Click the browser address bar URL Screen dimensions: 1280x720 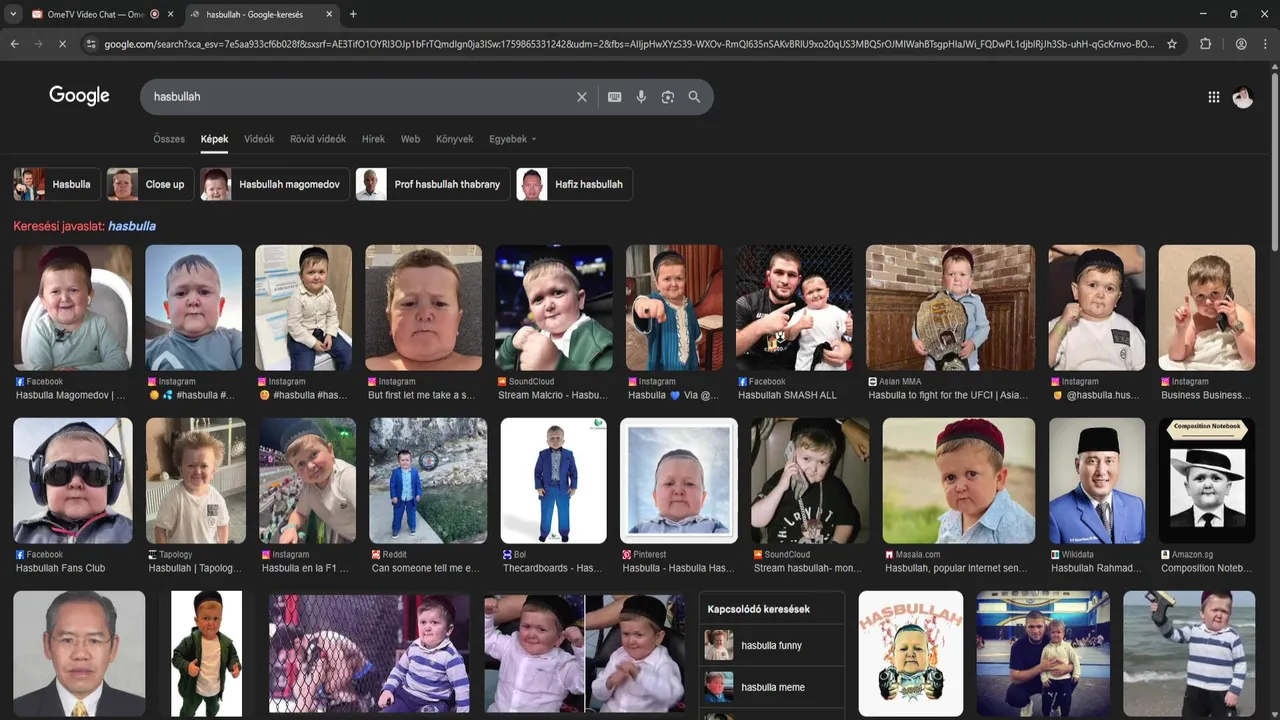pos(630,44)
